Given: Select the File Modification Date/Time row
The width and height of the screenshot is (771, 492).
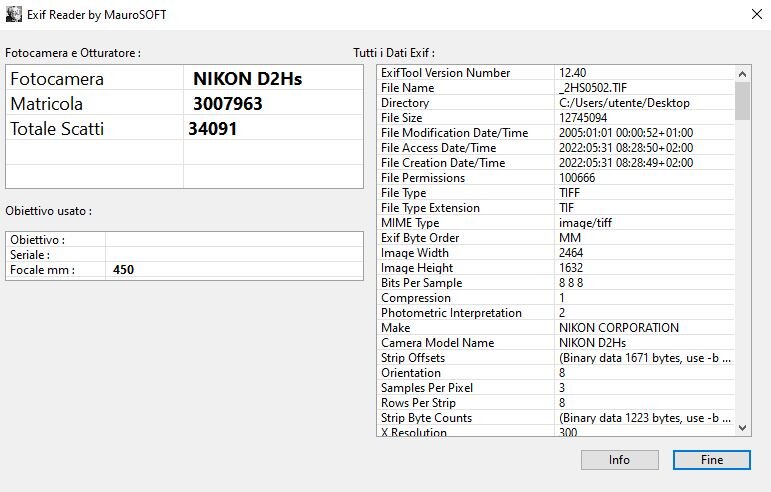Looking at the screenshot, I should [x=556, y=133].
